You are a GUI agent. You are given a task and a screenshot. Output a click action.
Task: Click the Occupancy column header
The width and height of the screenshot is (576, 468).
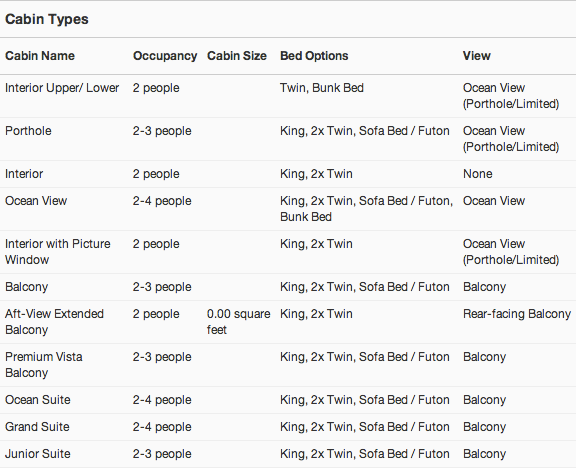pos(165,56)
